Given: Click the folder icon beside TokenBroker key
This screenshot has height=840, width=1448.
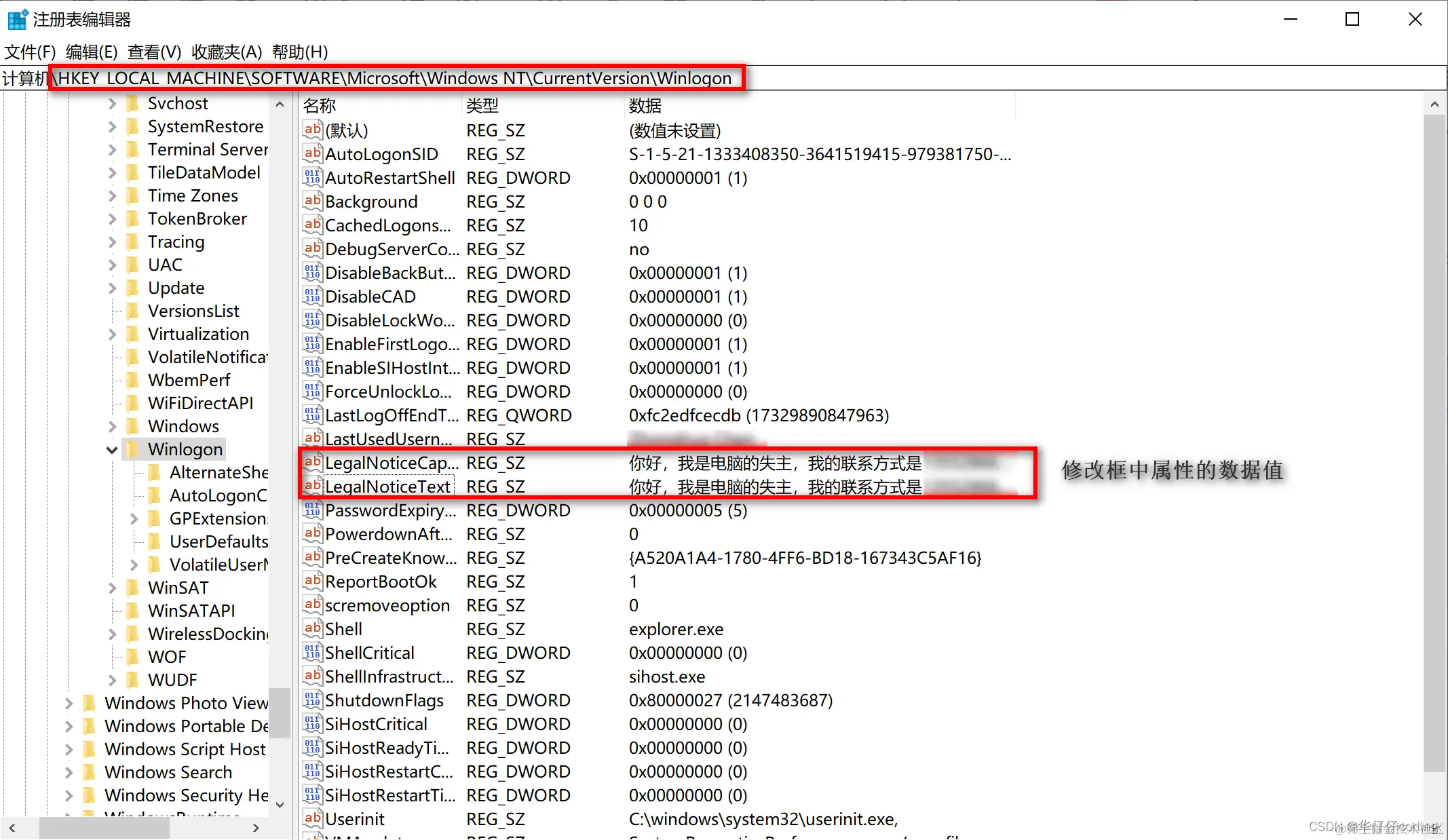Looking at the screenshot, I should [x=133, y=218].
